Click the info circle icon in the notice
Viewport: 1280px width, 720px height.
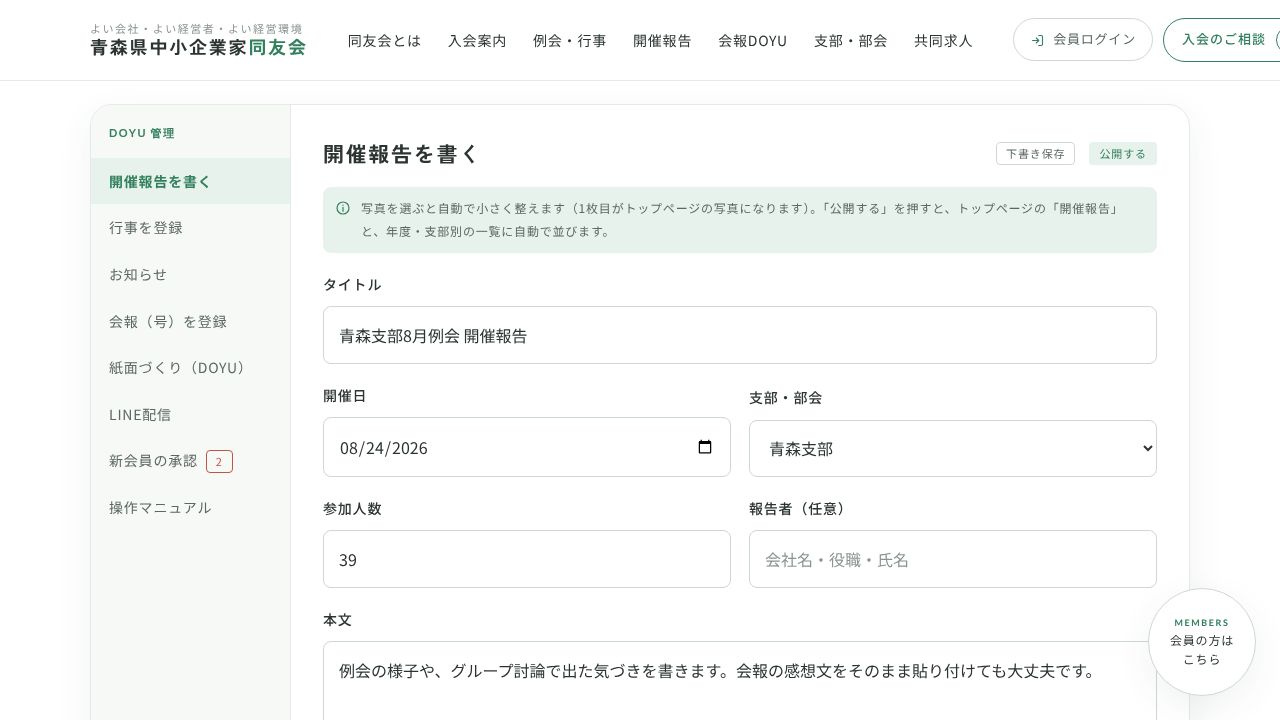point(343,208)
